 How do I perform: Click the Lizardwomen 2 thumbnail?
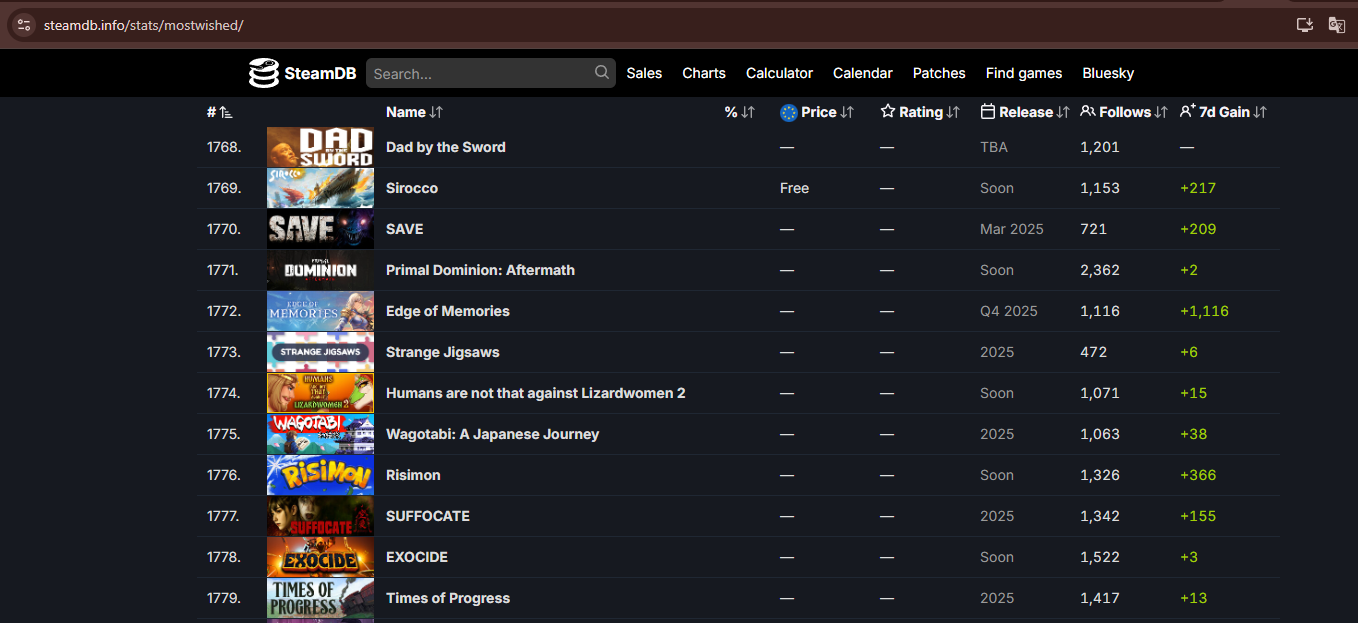tap(320, 393)
